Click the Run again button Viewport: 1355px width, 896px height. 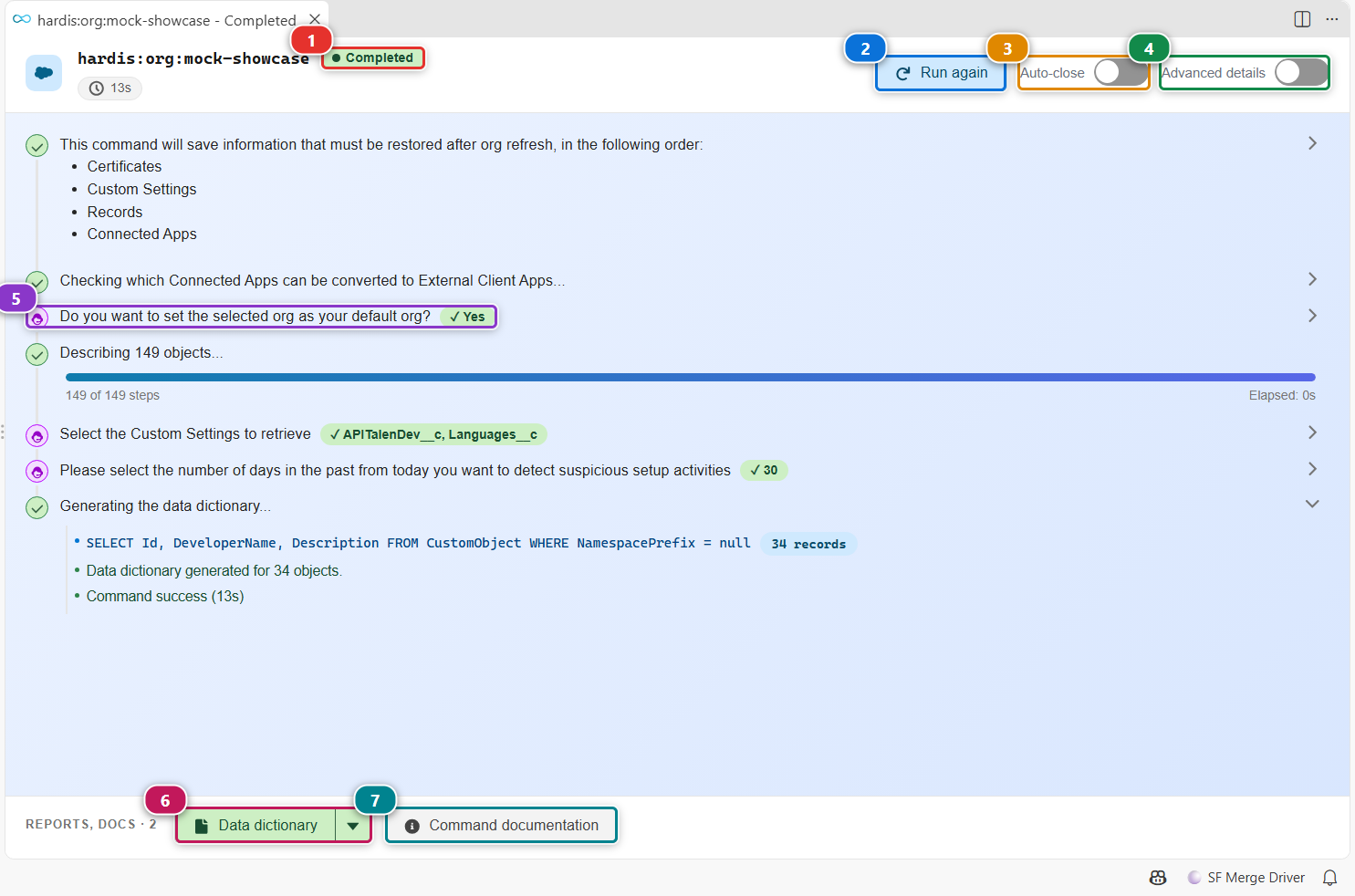(941, 73)
